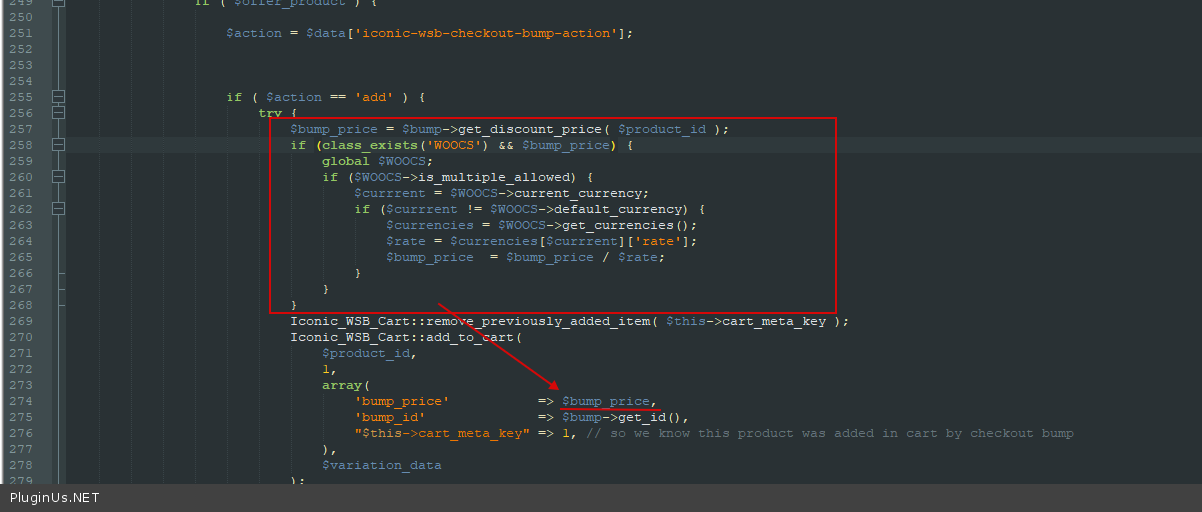Place cursor on underlined $bump_price array value

click(606, 401)
